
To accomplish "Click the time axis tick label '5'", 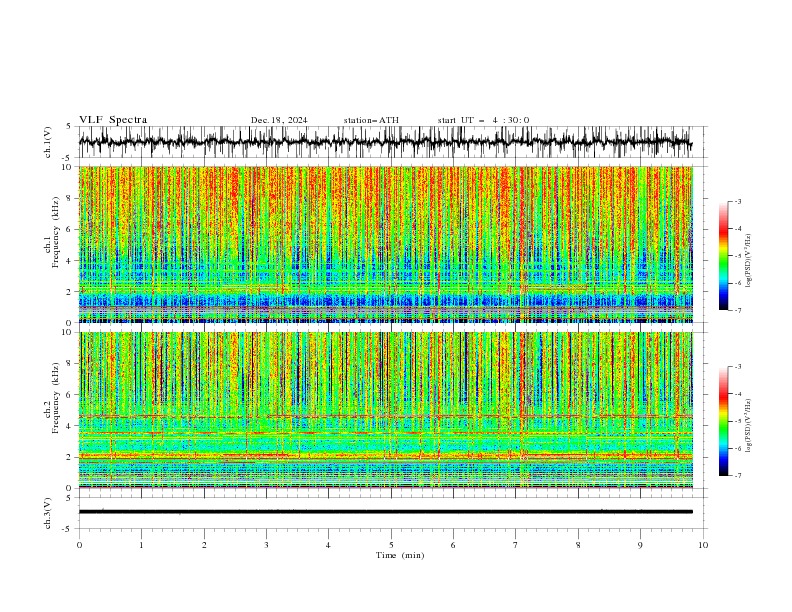I will (x=391, y=545).
